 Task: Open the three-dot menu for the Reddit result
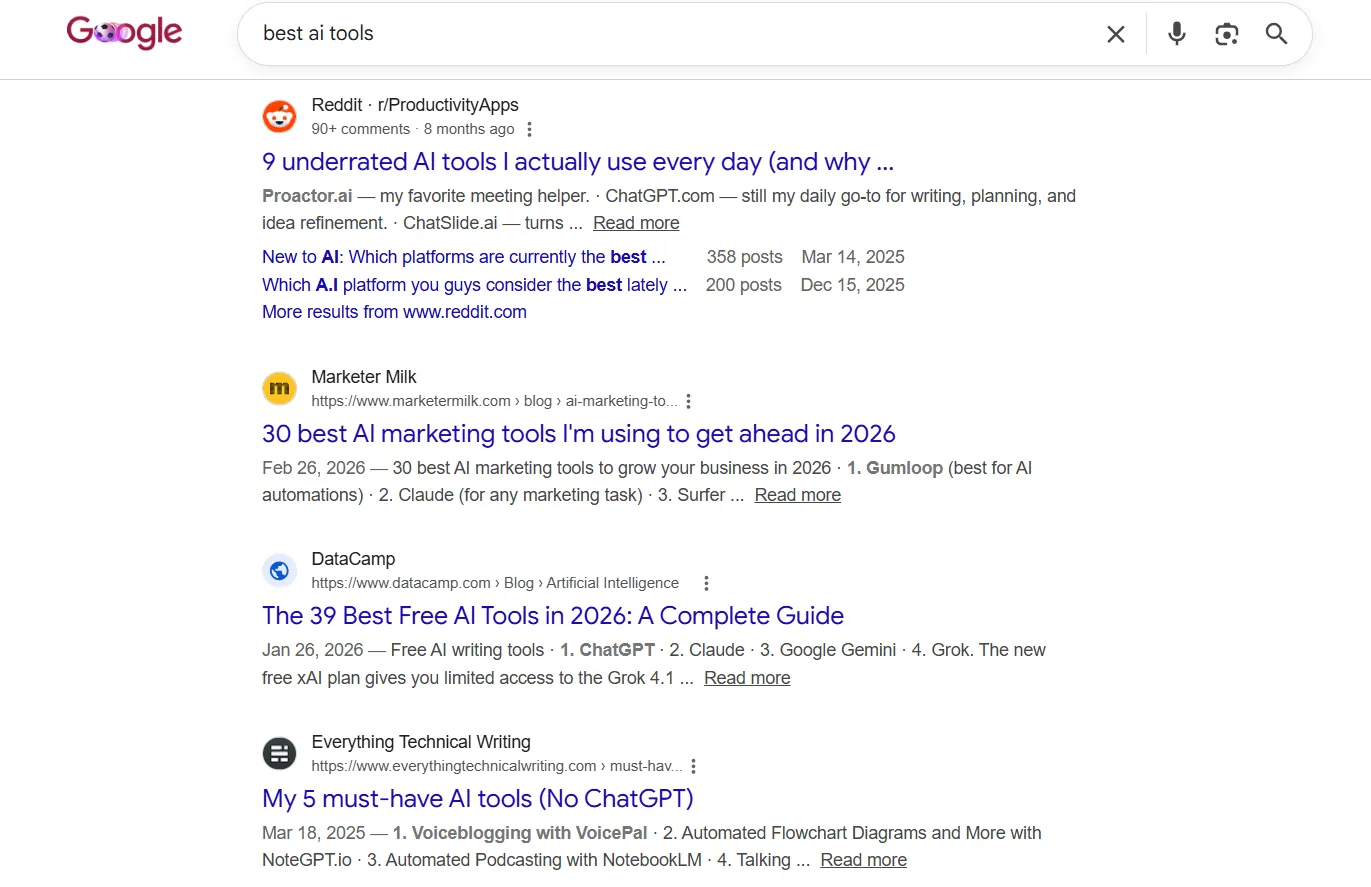(x=530, y=129)
